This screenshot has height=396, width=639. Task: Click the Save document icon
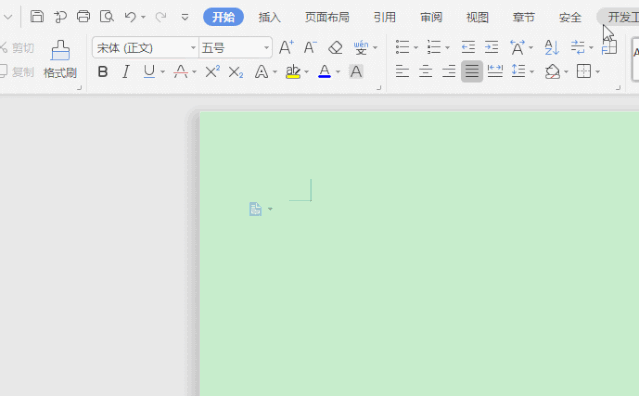tap(37, 17)
